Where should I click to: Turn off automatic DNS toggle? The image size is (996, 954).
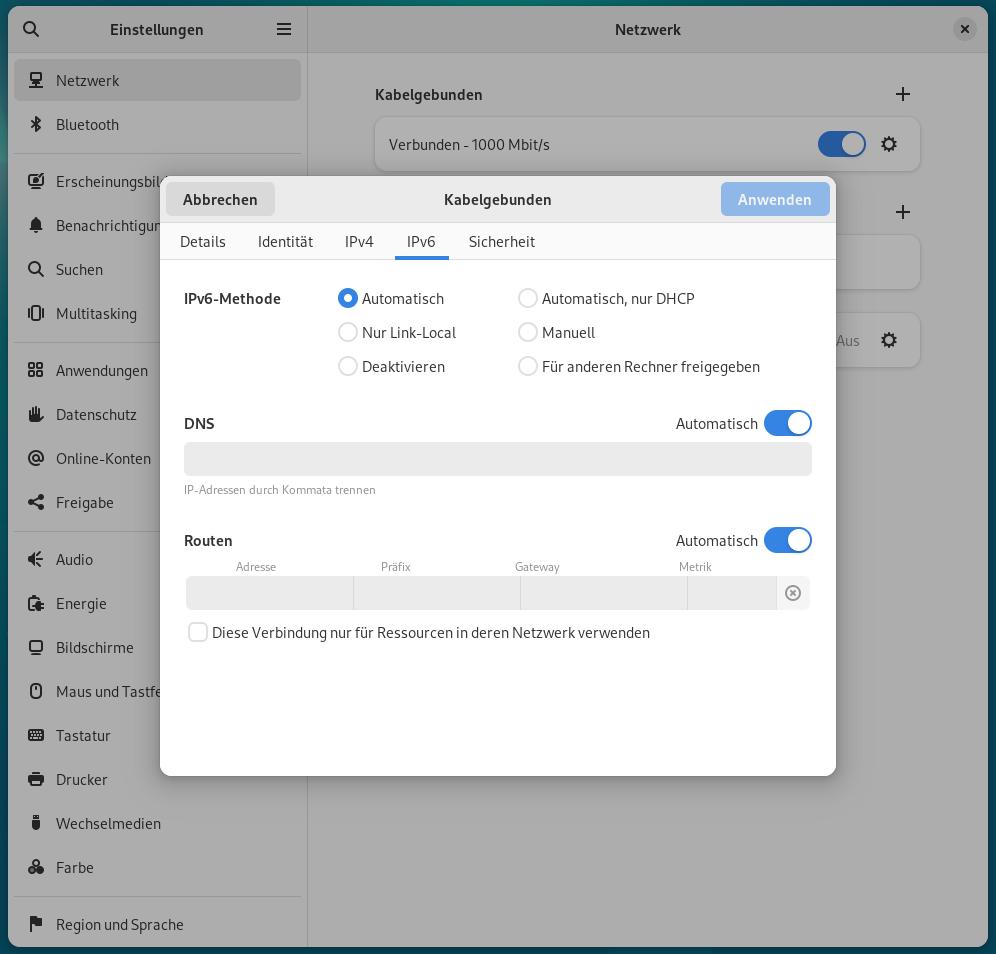coord(787,423)
